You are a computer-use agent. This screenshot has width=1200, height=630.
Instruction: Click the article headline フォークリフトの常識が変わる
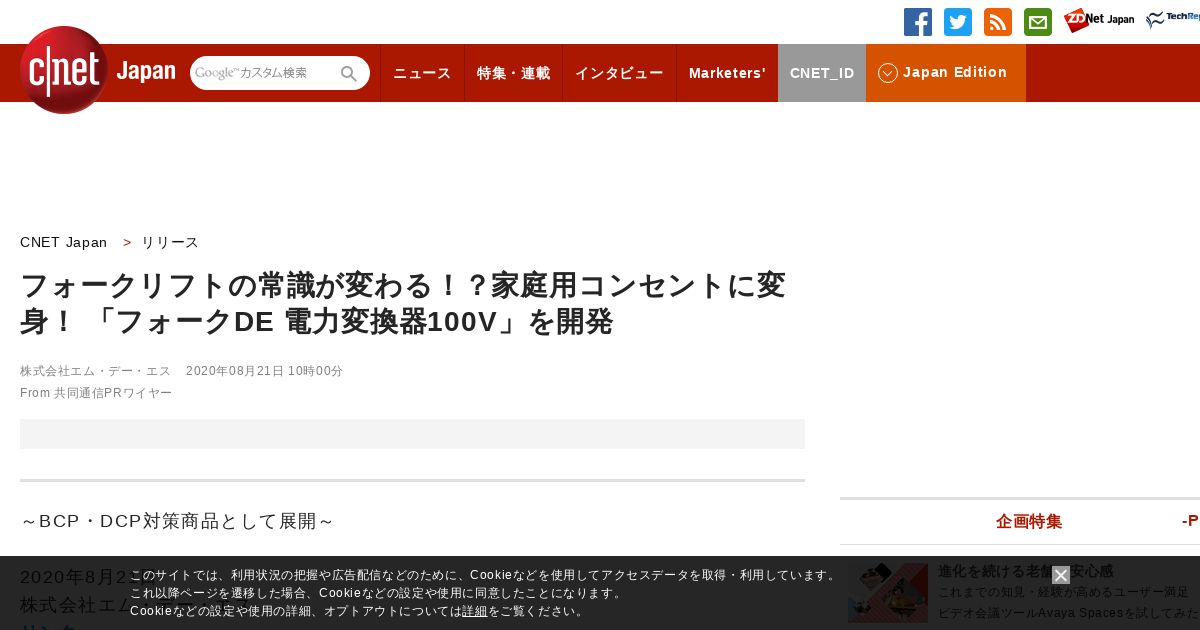pos(403,303)
